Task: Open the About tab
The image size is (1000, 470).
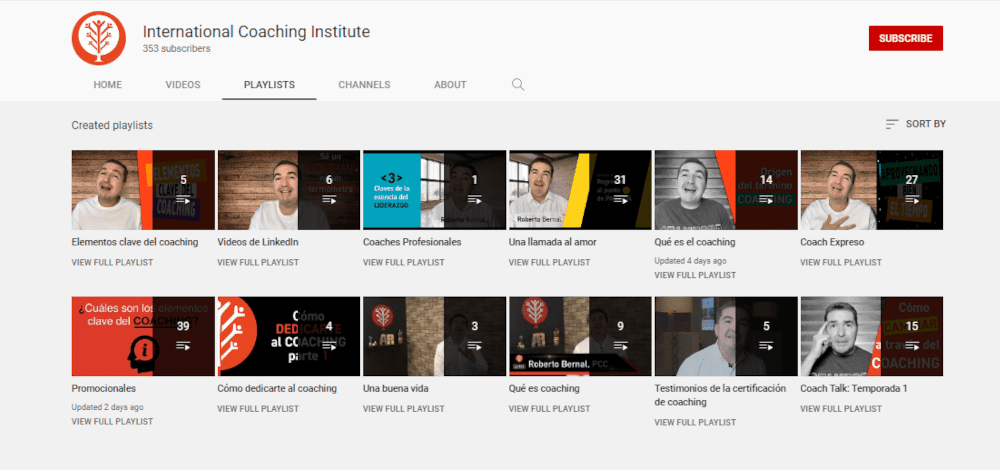Action: click(450, 85)
